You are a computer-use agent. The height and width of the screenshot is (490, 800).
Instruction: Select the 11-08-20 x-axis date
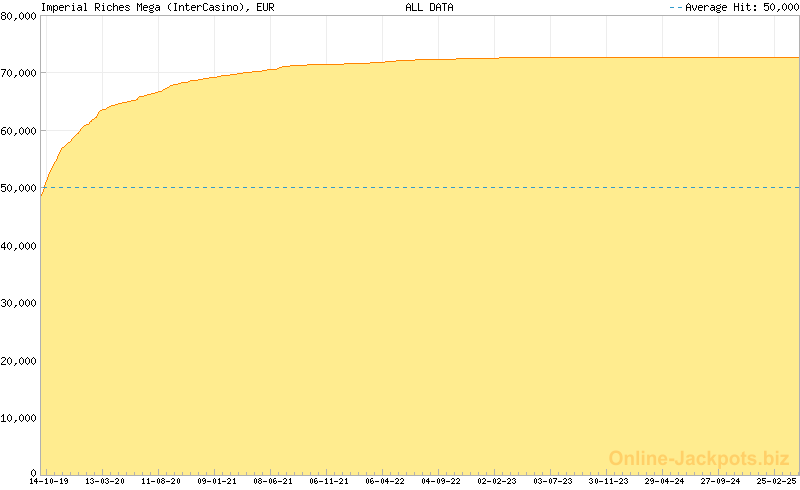pos(160,481)
